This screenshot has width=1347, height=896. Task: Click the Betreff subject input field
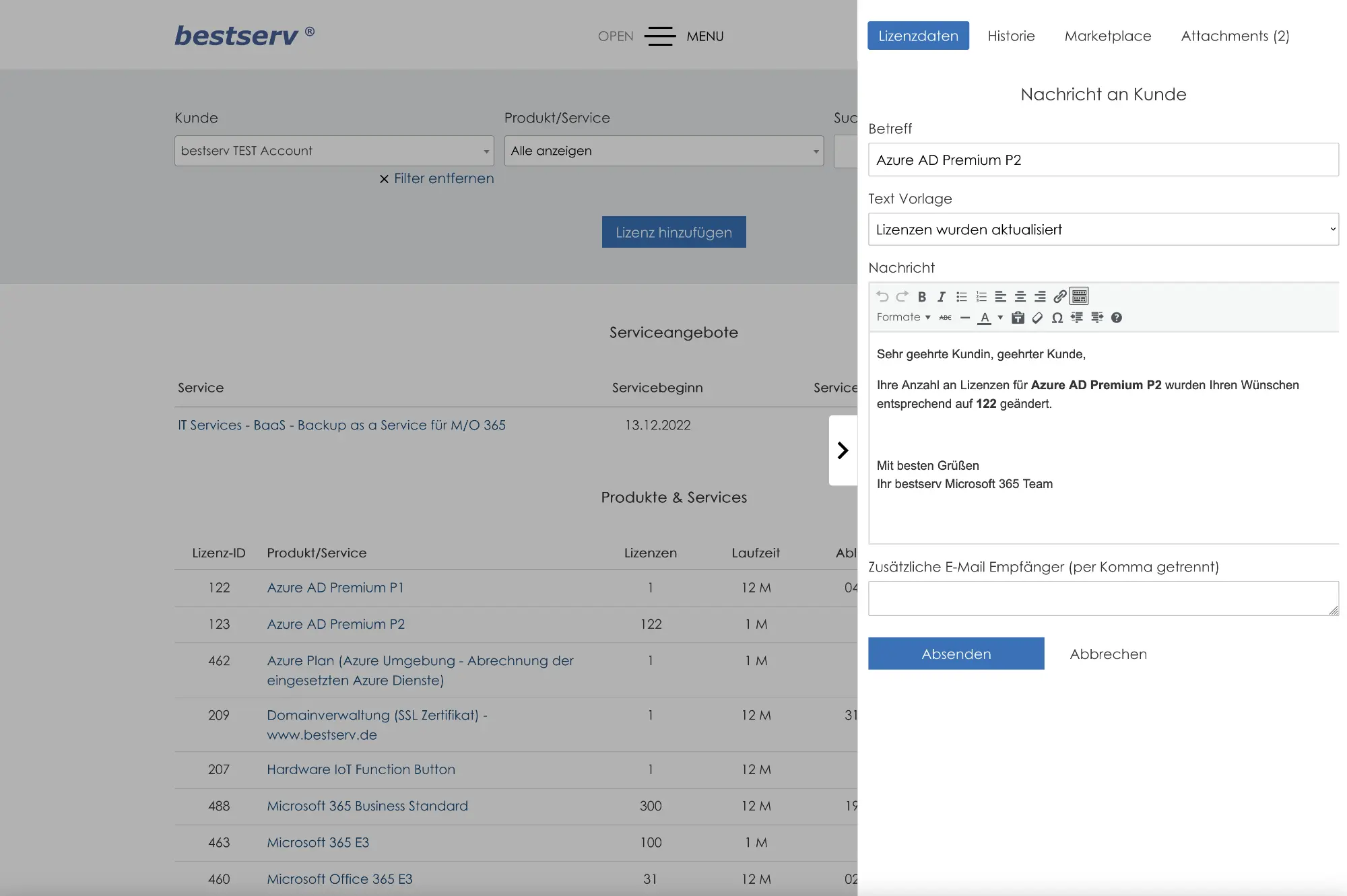pos(1103,160)
